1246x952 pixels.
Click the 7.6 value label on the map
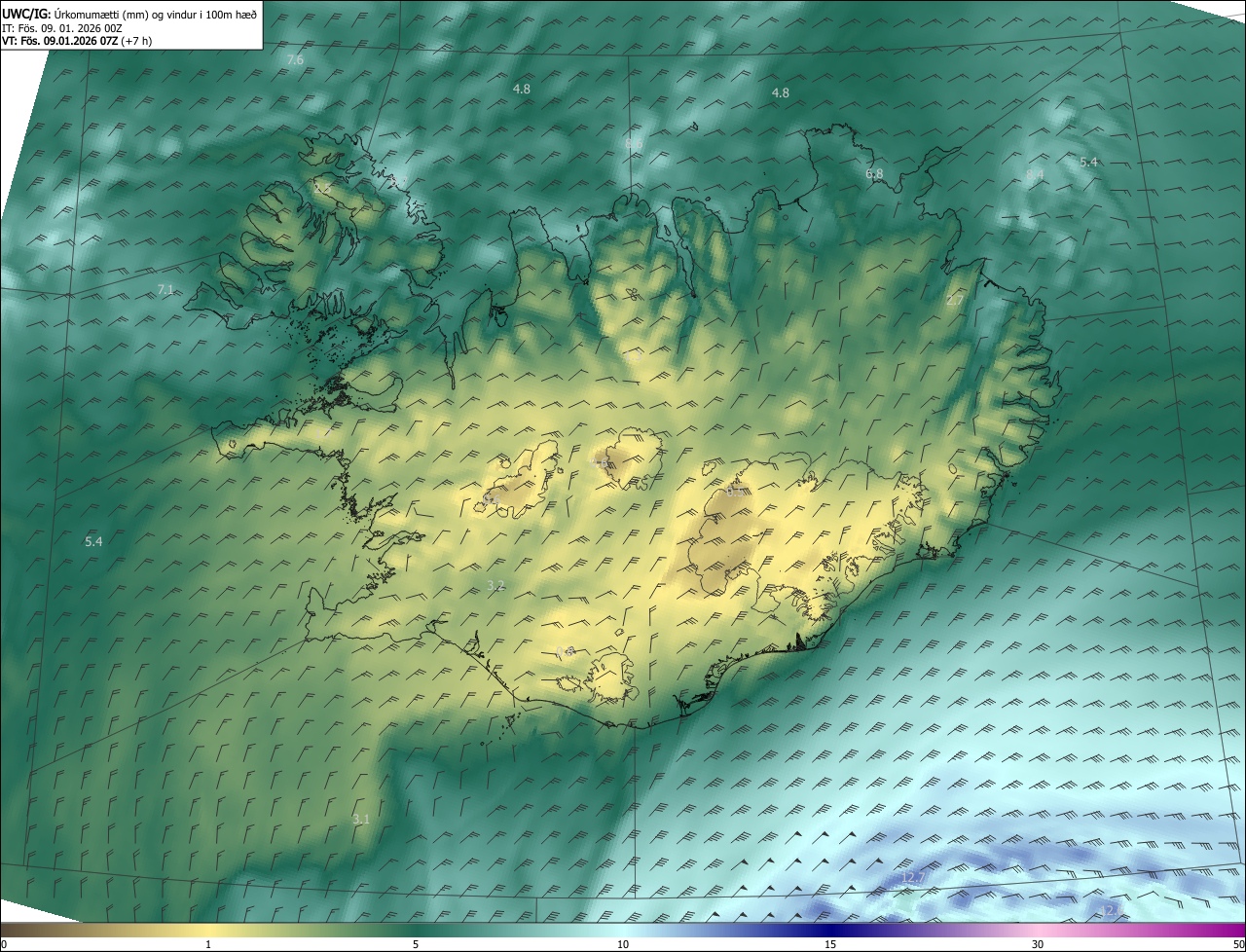(x=295, y=60)
